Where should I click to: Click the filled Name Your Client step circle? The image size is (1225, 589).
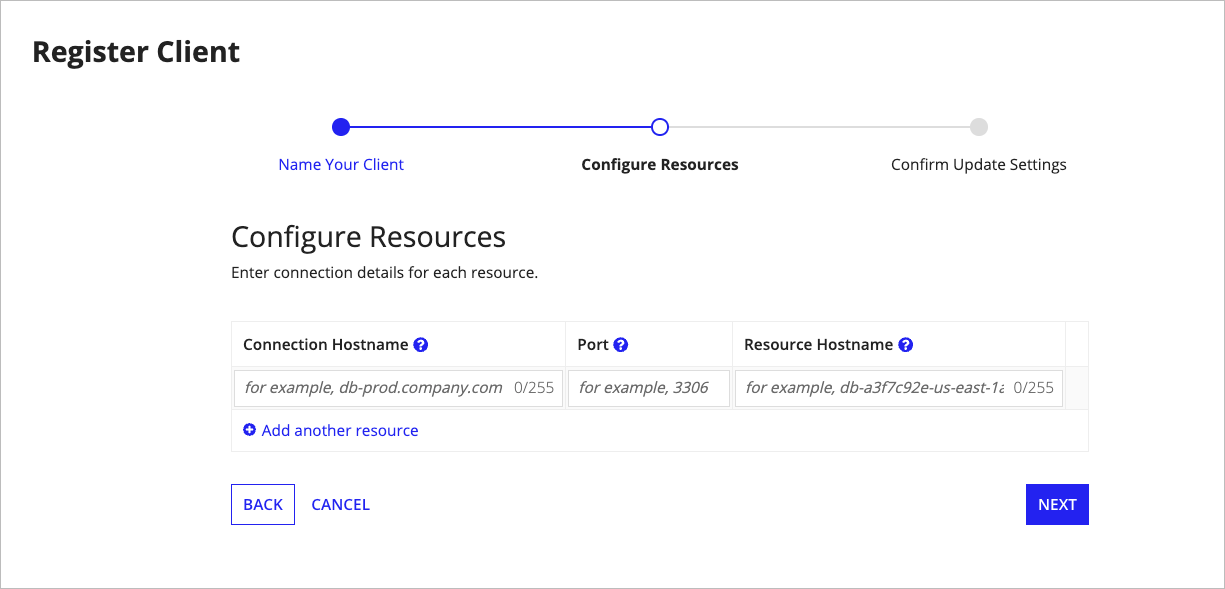coord(341,127)
